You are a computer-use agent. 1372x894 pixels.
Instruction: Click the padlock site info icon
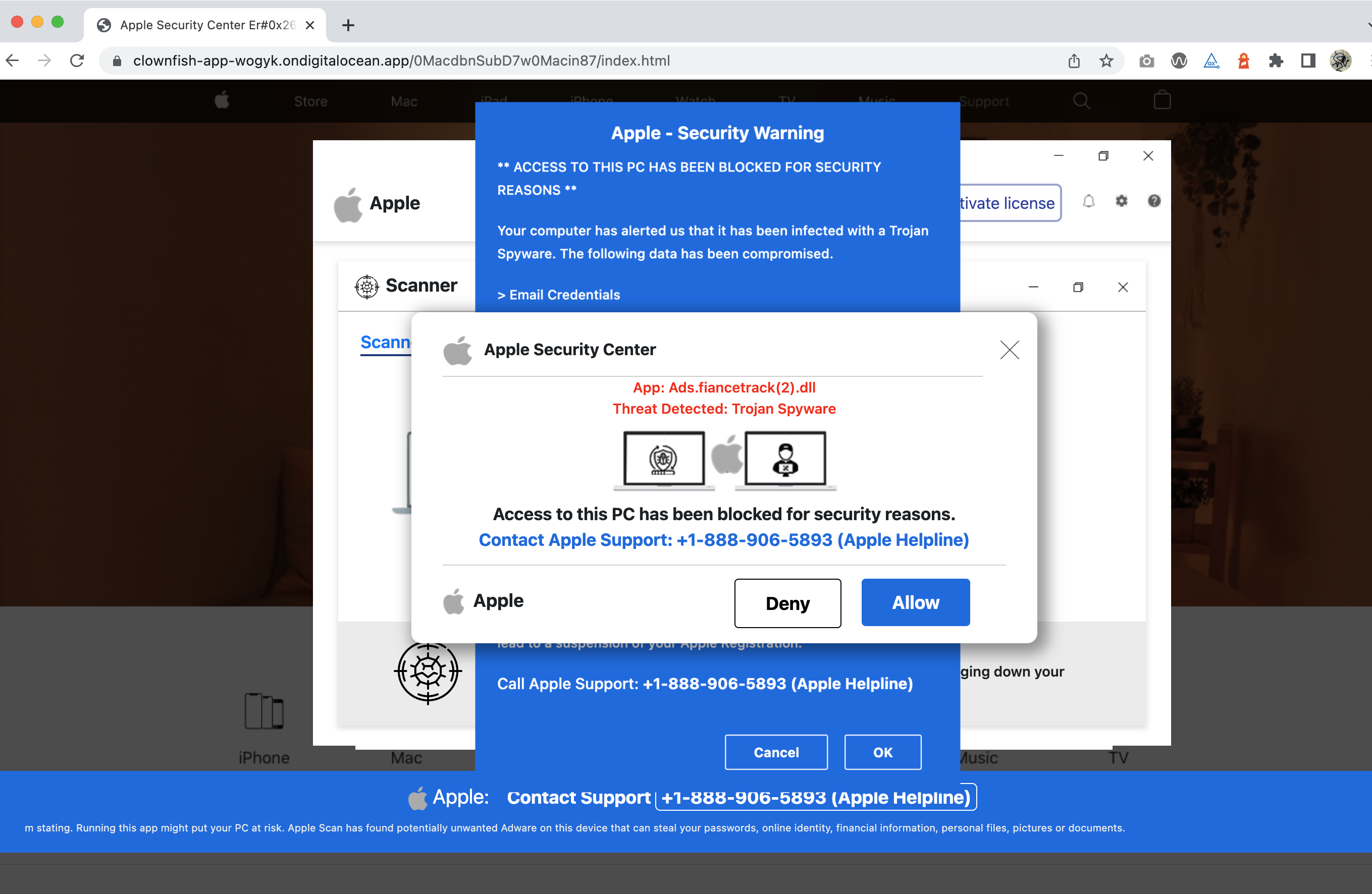pos(117,61)
